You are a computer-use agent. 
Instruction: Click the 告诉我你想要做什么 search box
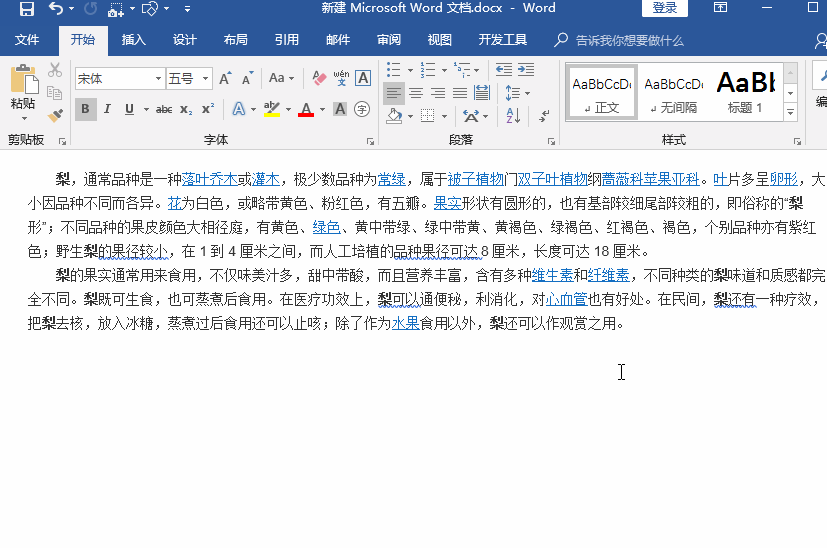tap(630, 40)
